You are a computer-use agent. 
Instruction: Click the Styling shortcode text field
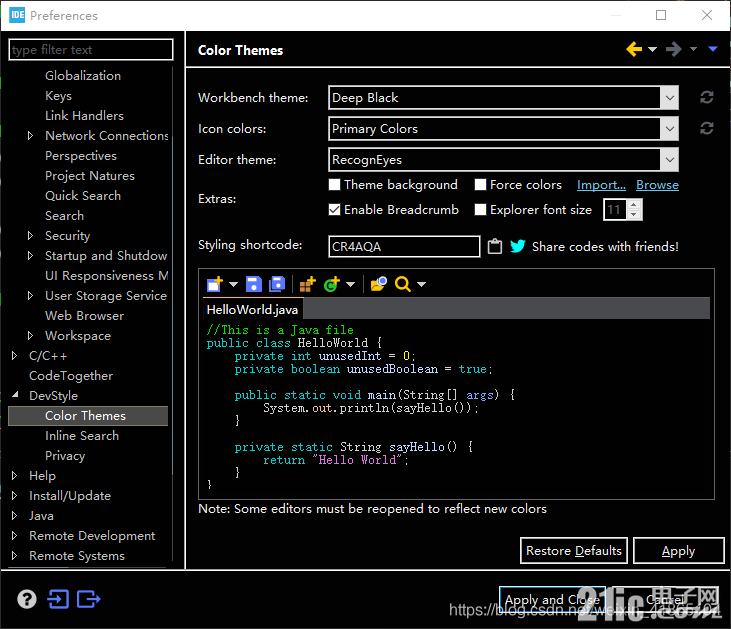[x=404, y=246]
